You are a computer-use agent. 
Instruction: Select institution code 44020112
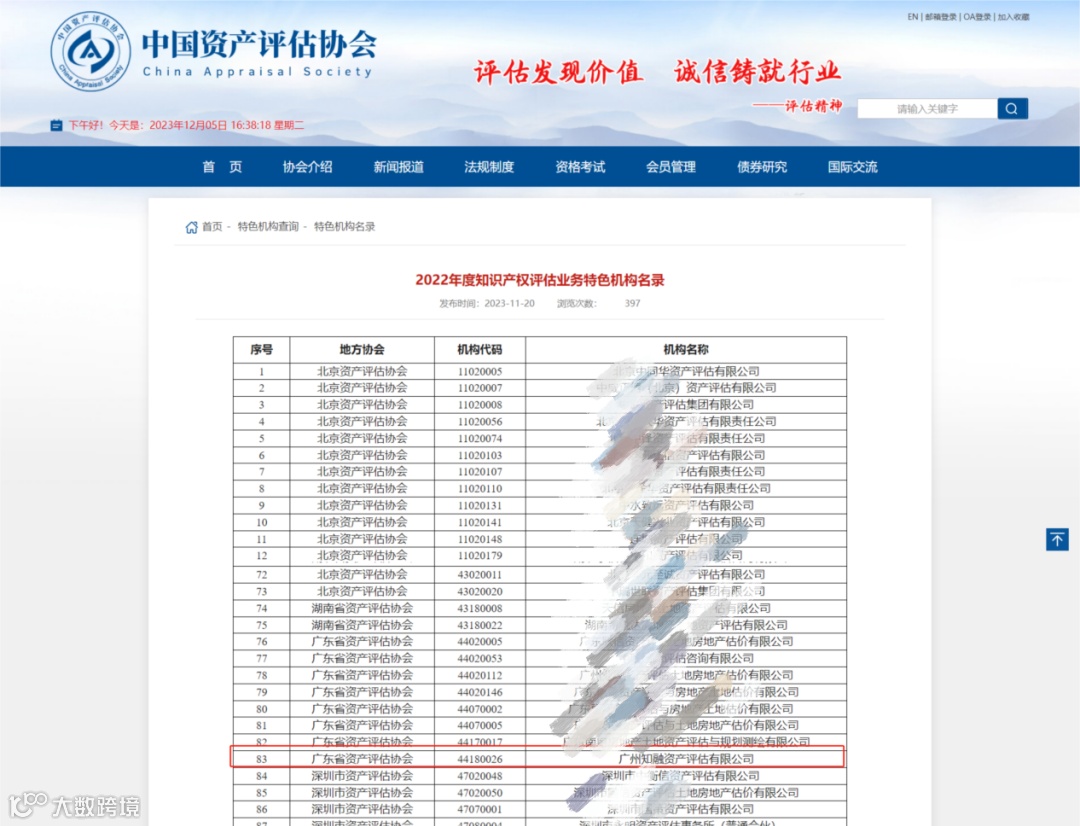pos(479,676)
